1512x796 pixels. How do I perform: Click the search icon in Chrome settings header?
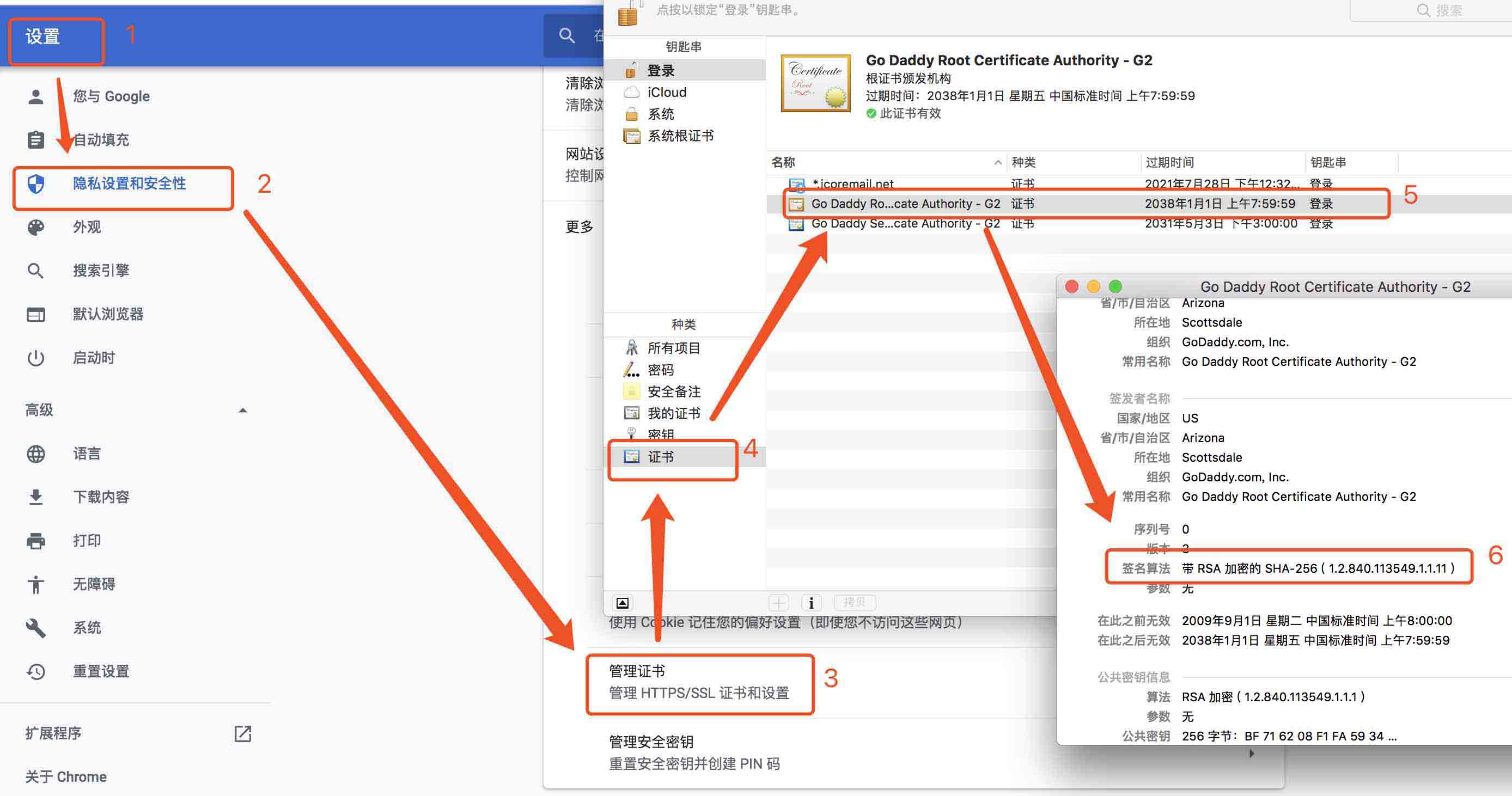566,35
